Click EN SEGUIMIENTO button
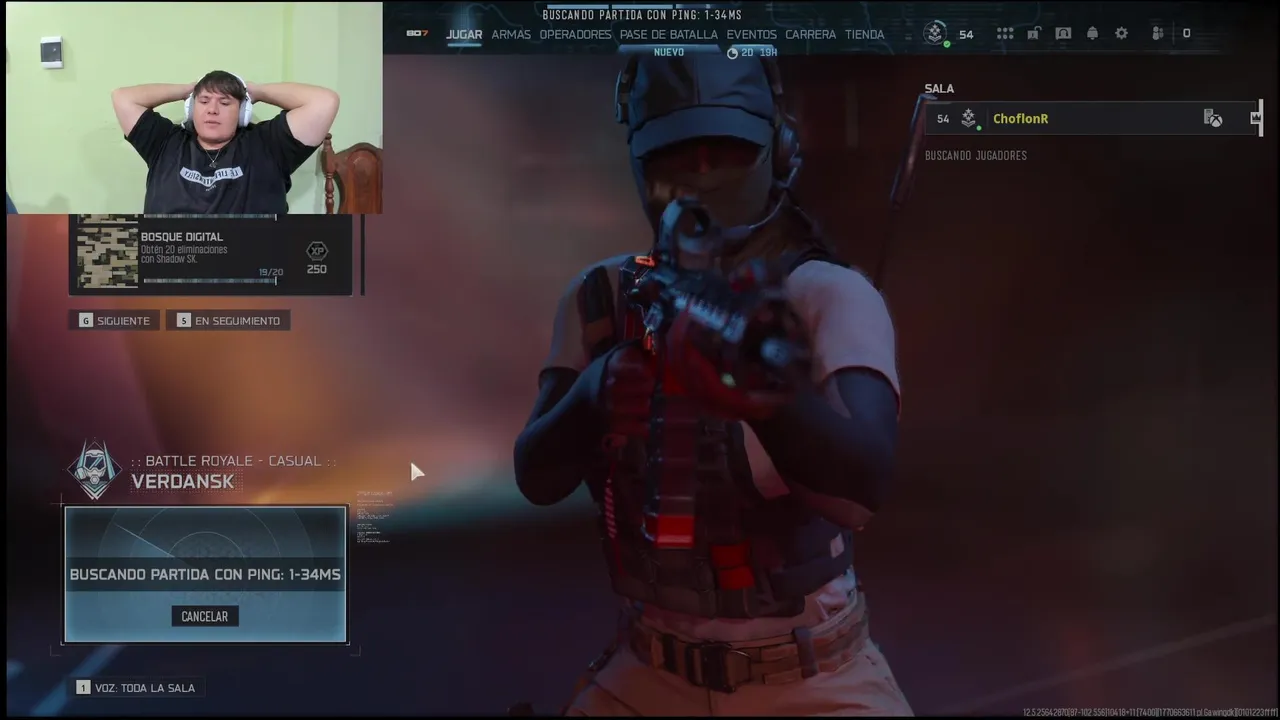Screen dimensions: 1280x720 (x=229, y=321)
